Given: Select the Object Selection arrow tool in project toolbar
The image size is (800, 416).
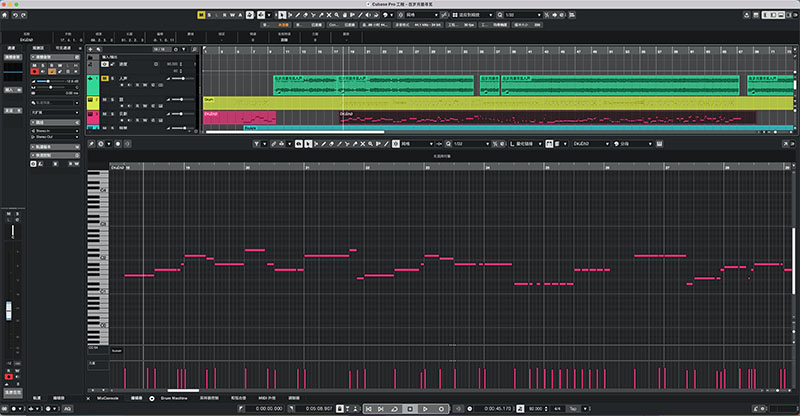Looking at the screenshot, I should point(282,15).
